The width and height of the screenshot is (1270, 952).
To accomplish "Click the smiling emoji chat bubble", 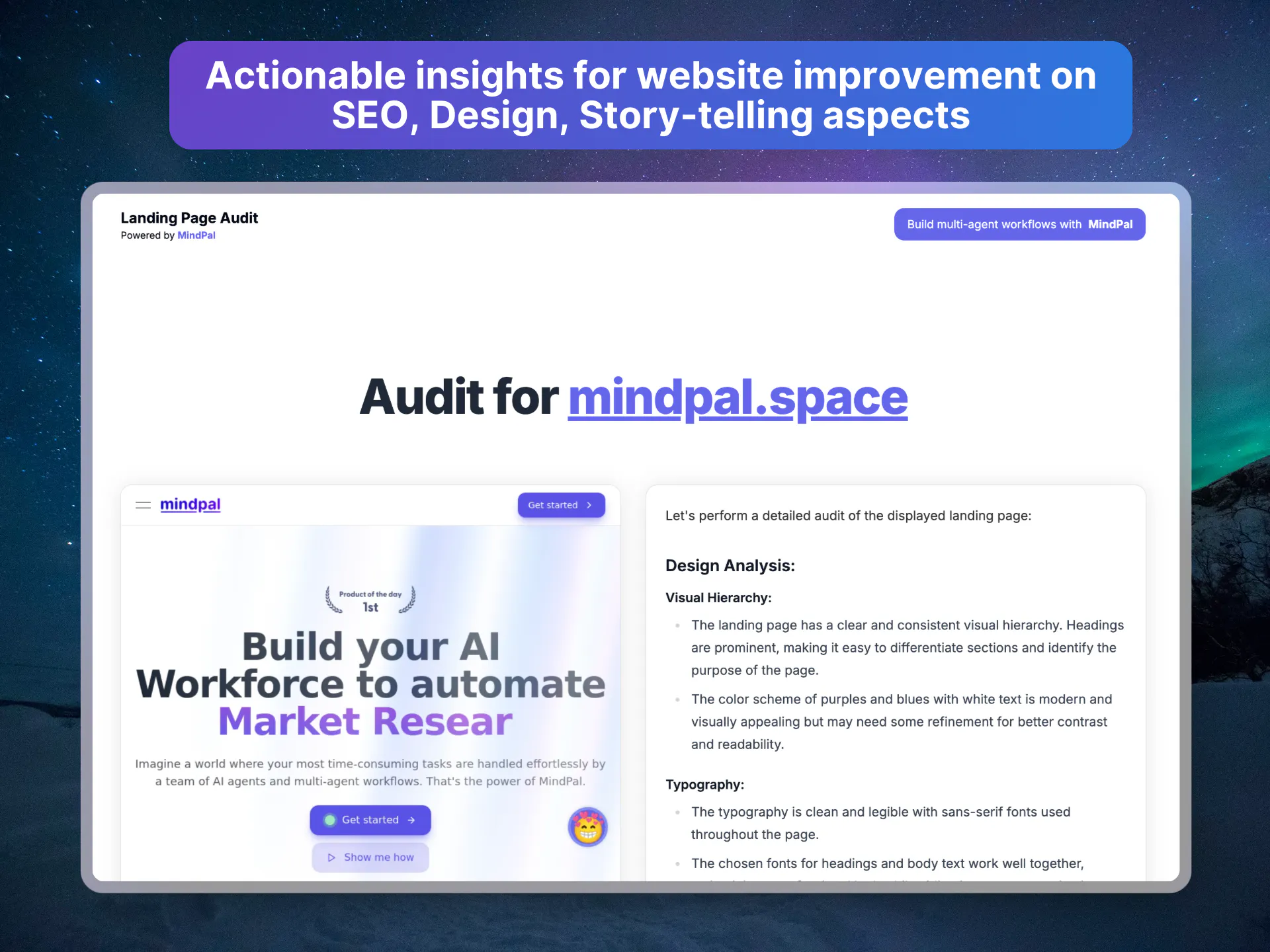I will click(587, 827).
